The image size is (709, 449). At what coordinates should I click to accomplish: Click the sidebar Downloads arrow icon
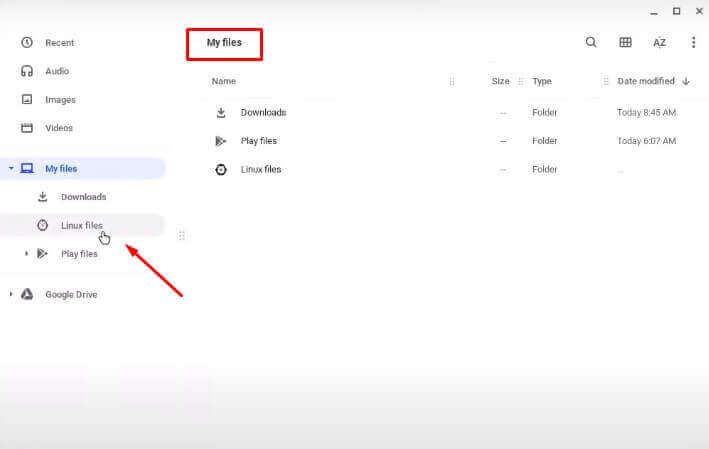(x=43, y=197)
